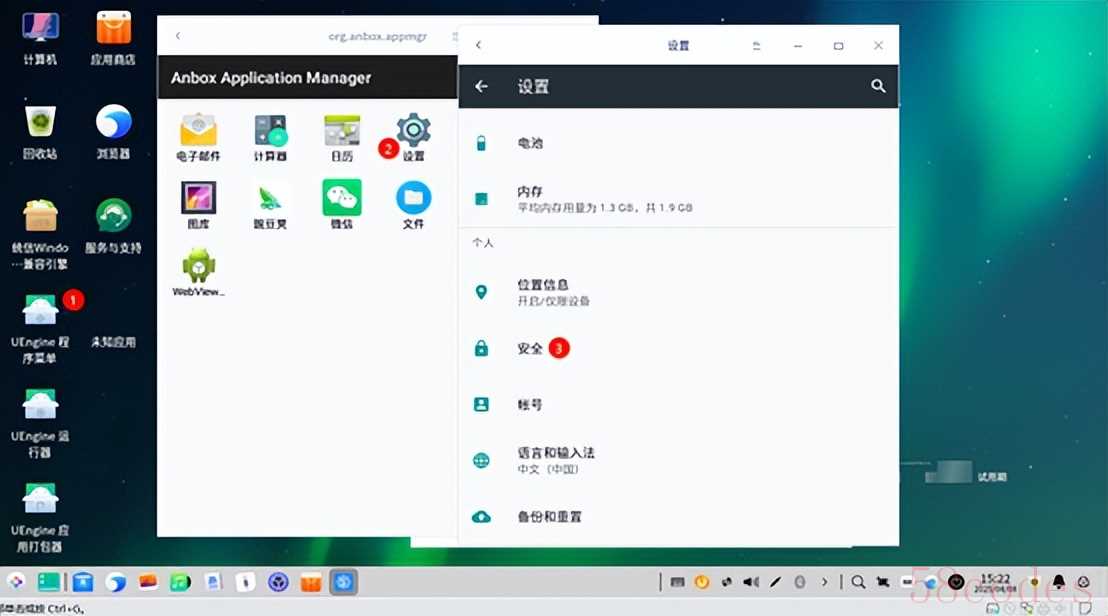This screenshot has height=616, width=1108.
Task: Open 计算机 desktop icon
Action: [40, 39]
